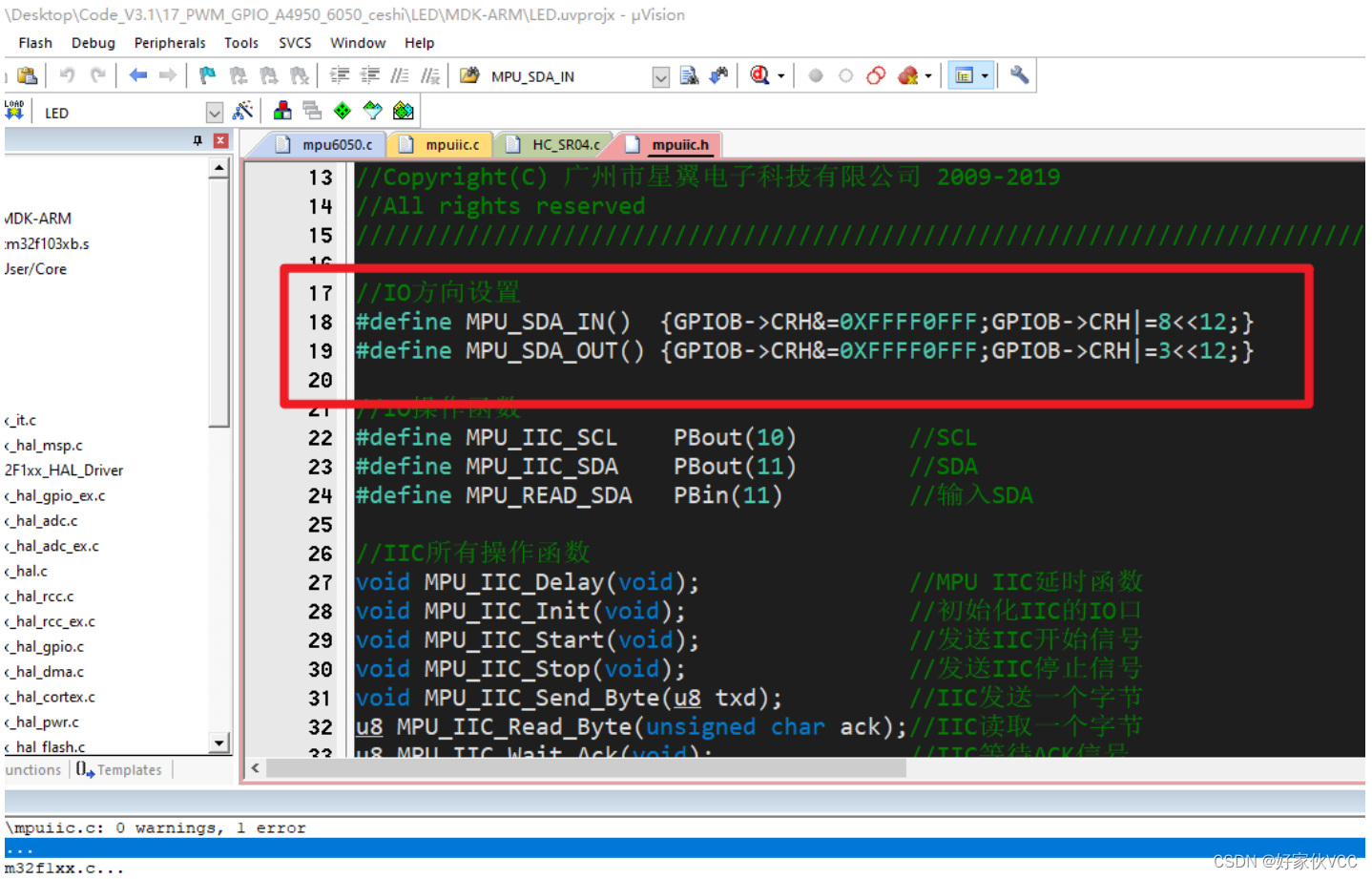This screenshot has width=1372, height=879.
Task: Click project tree scroll down arrow
Action: pyautogui.click(x=219, y=743)
